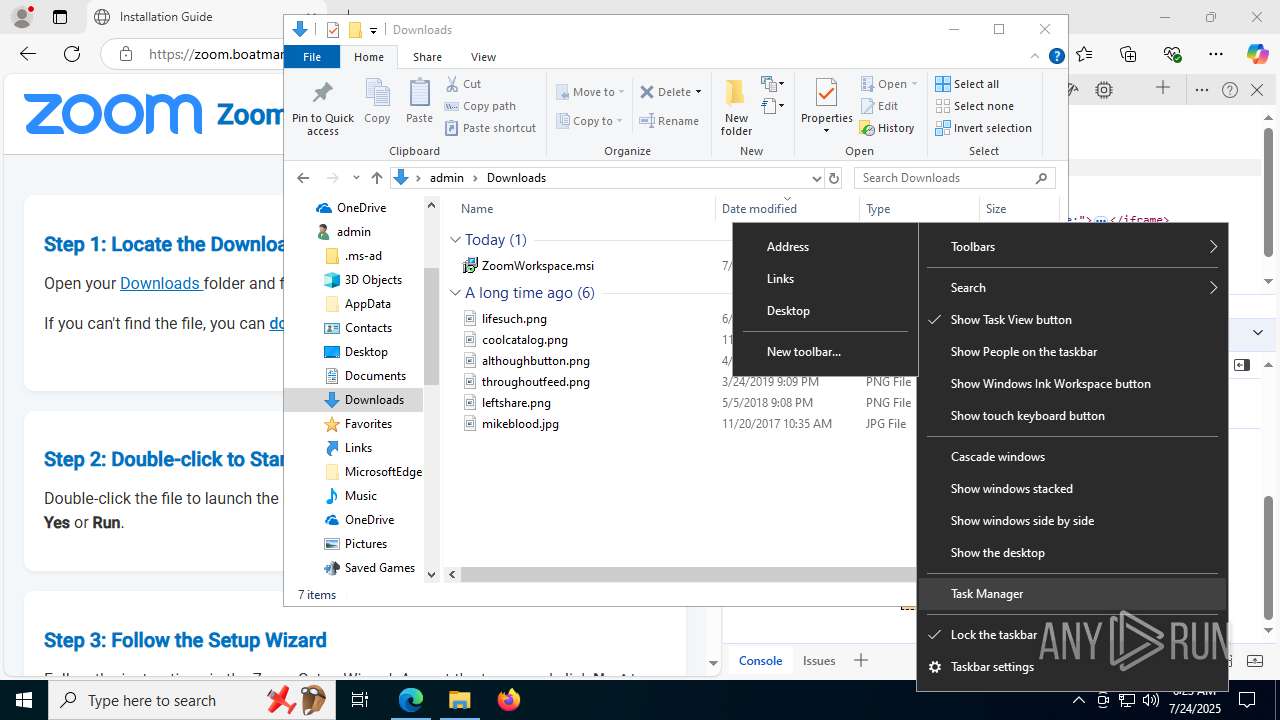The width and height of the screenshot is (1280, 720).
Task: Click Select none in the ribbon
Action: 974,106
